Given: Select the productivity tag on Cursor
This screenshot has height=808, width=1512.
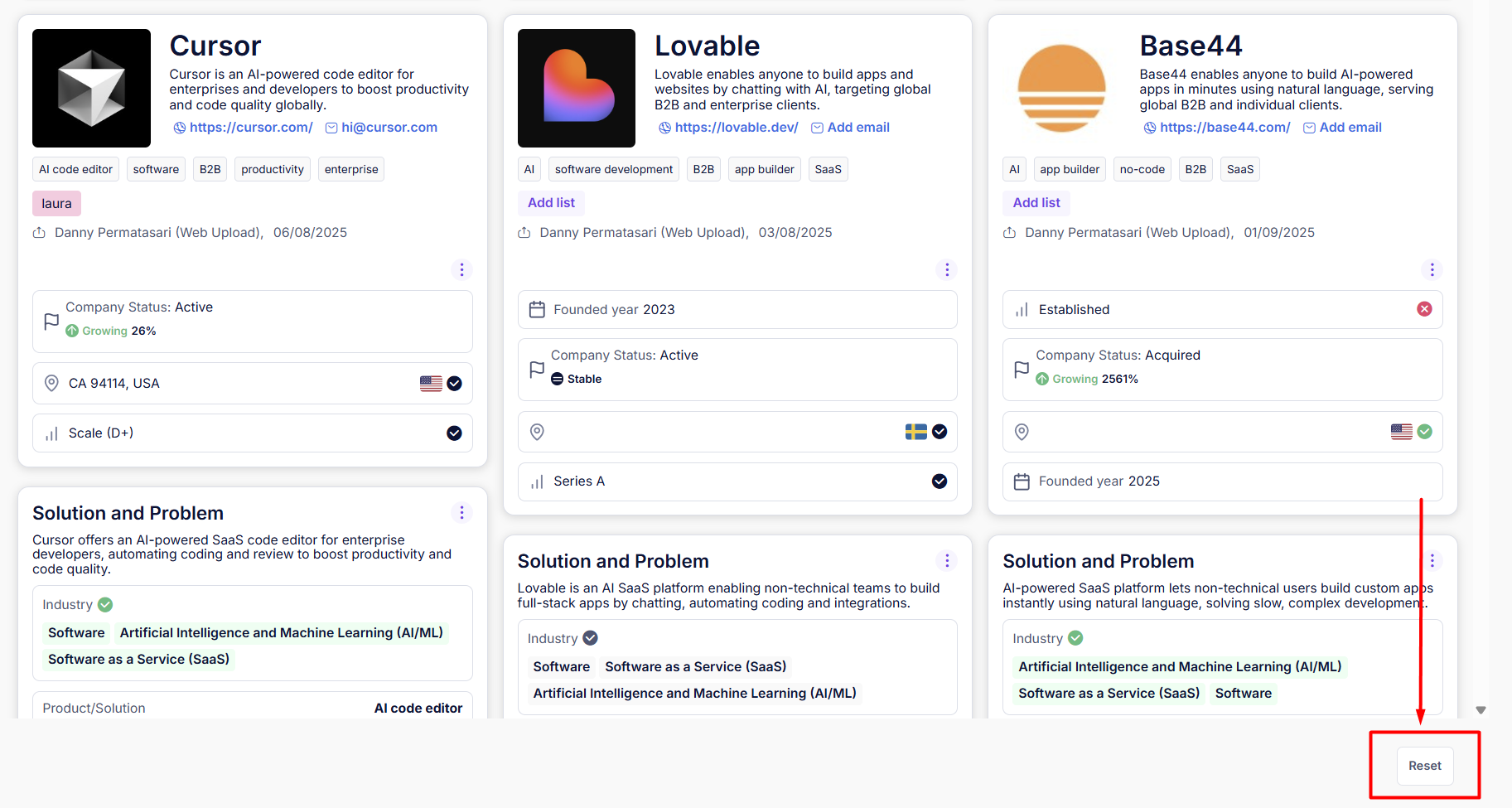Looking at the screenshot, I should 273,169.
